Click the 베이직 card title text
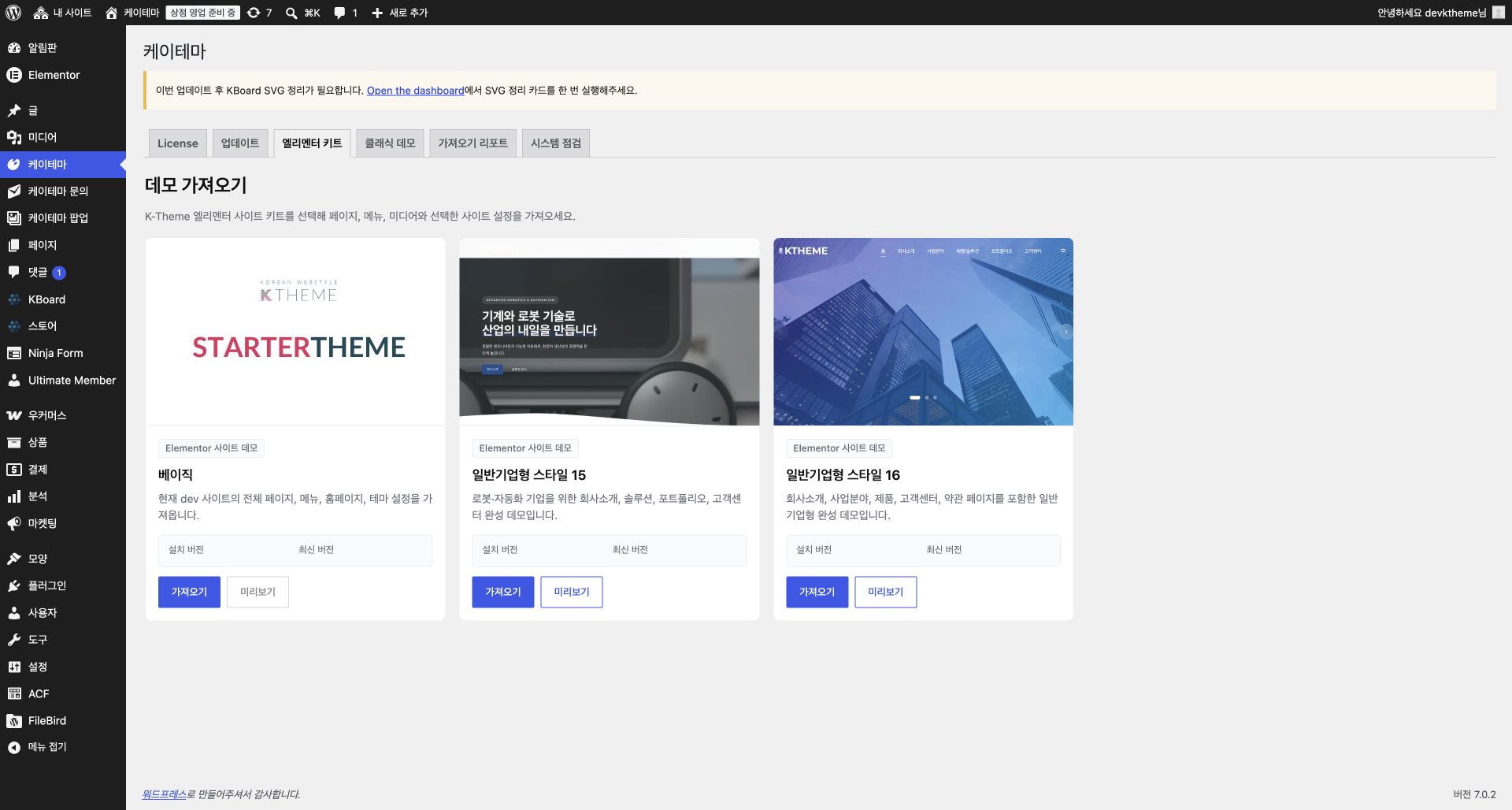Image resolution: width=1512 pixels, height=810 pixels. tap(176, 475)
